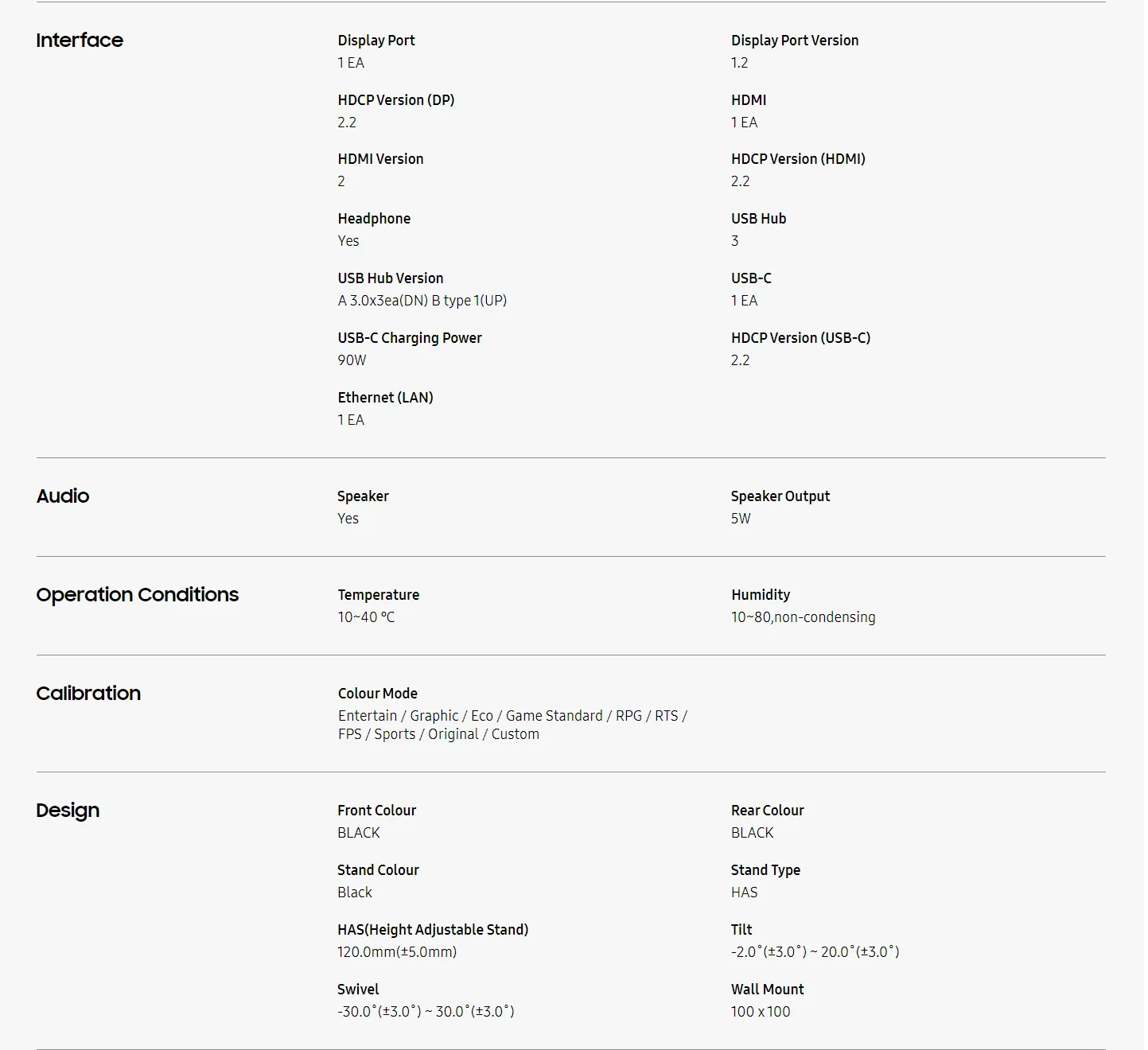Viewport: 1148px width, 1050px height.
Task: Click the Display Port Version label
Action: pos(795,41)
